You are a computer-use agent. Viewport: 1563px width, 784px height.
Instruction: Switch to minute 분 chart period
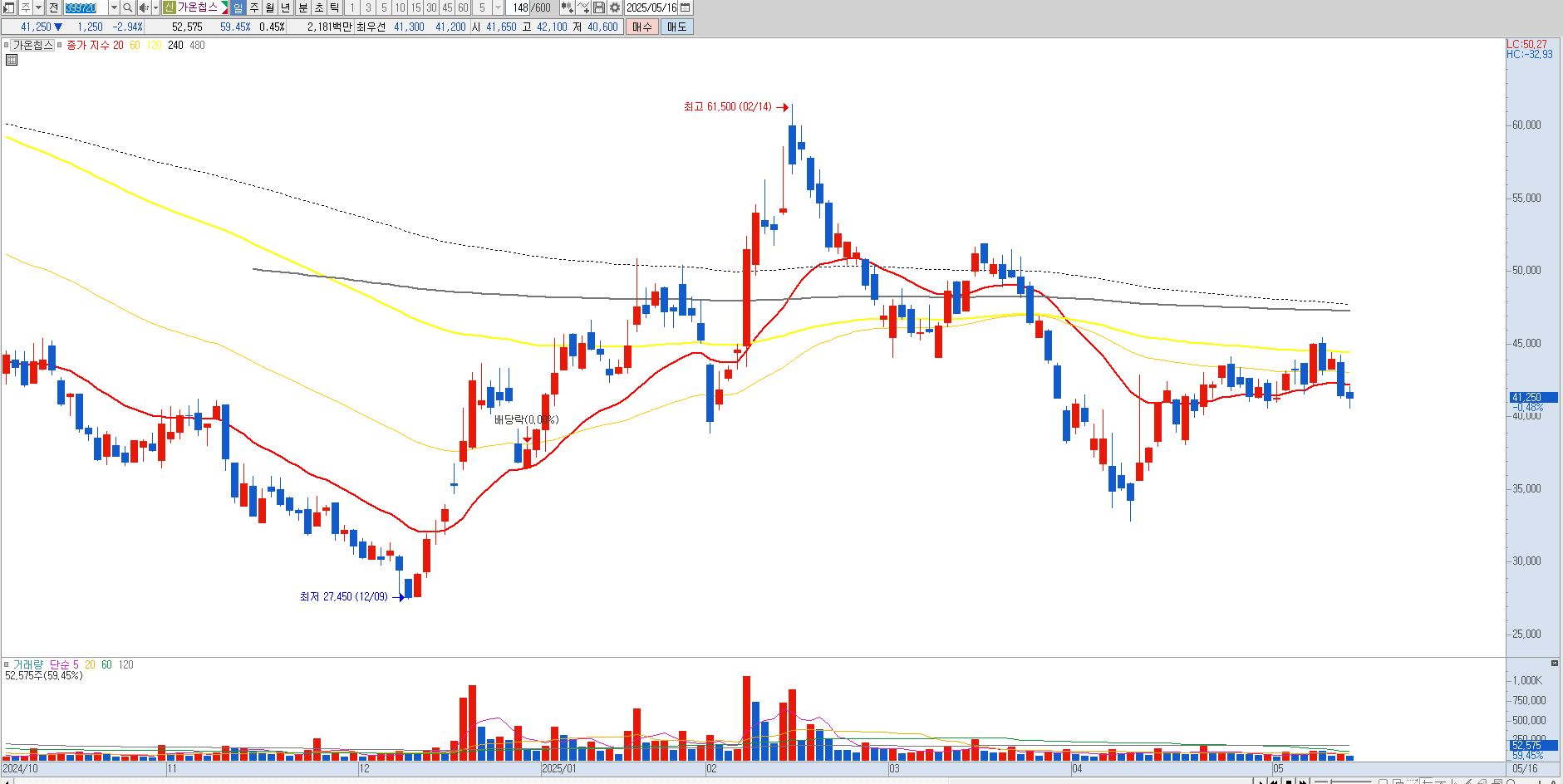pyautogui.click(x=303, y=7)
